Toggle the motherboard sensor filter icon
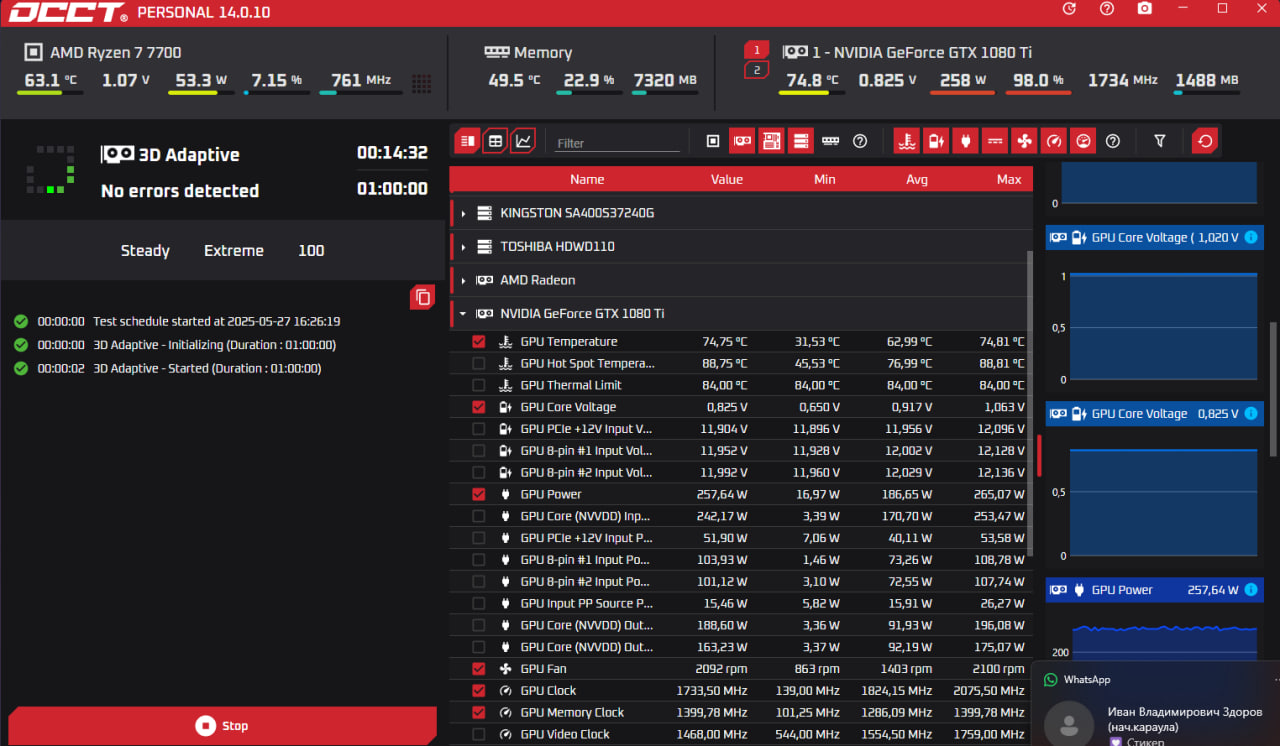Screen dimensions: 1280x746 coord(771,141)
